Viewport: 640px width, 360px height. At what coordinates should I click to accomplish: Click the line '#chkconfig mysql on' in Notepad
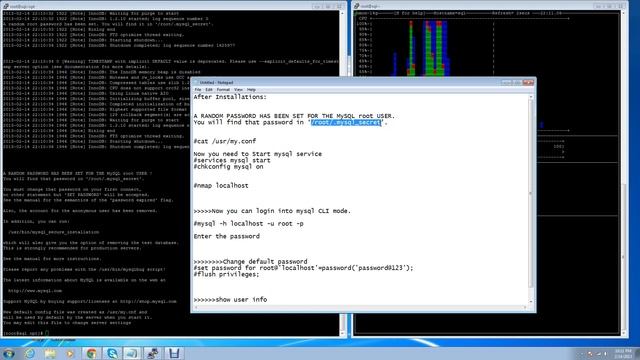point(229,167)
